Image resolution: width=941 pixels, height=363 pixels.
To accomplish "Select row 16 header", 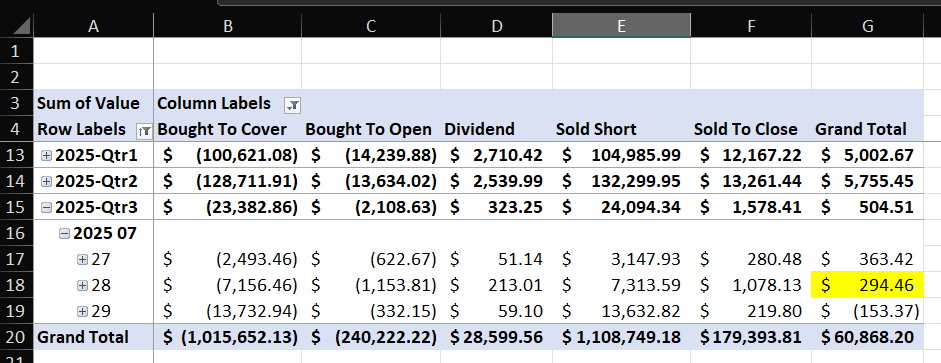I will coord(17,233).
